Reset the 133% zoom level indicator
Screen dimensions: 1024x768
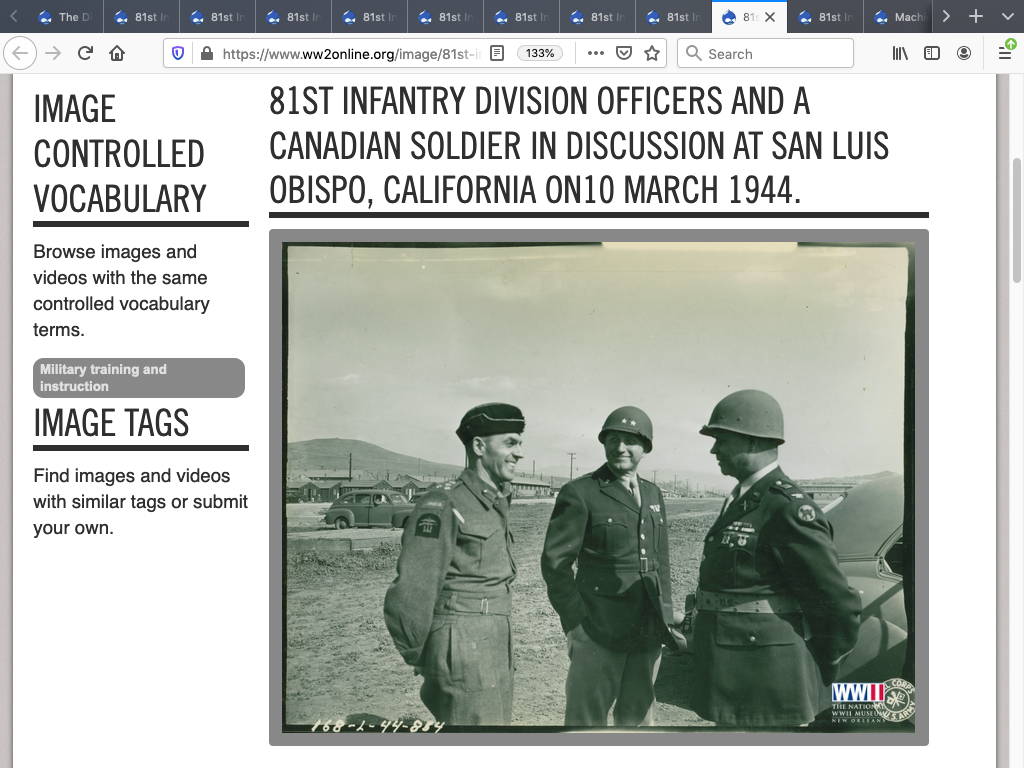click(x=540, y=54)
